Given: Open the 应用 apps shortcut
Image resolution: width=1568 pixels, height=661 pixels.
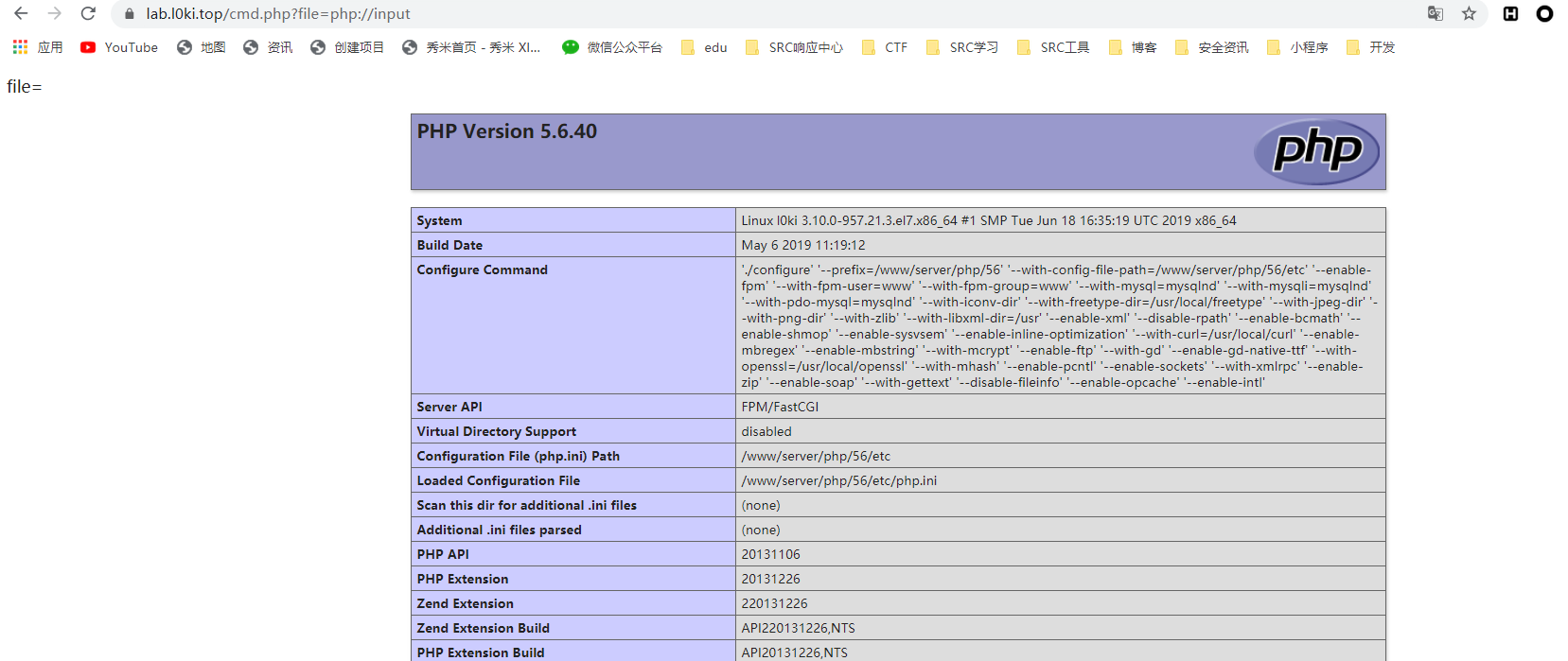Looking at the screenshot, I should click(x=38, y=47).
